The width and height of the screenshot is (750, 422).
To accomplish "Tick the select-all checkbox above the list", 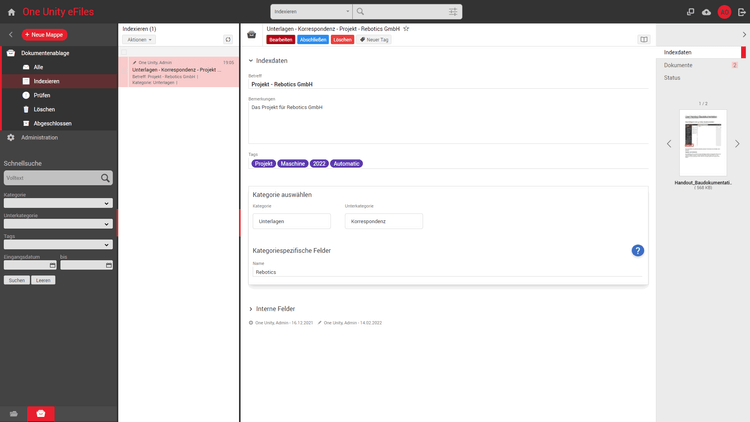I will 124,51.
